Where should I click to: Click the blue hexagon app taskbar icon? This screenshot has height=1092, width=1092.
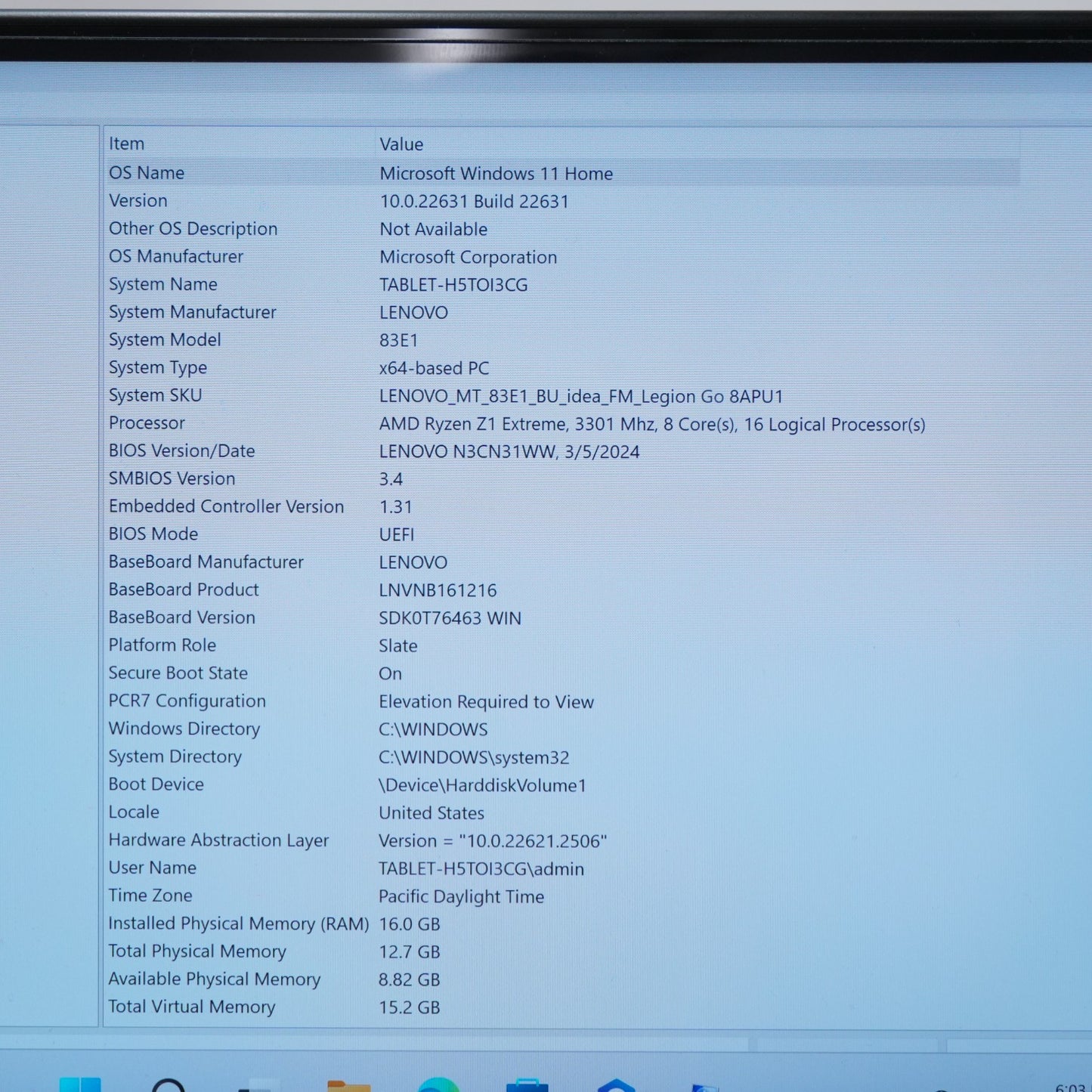pyautogui.click(x=616, y=1085)
